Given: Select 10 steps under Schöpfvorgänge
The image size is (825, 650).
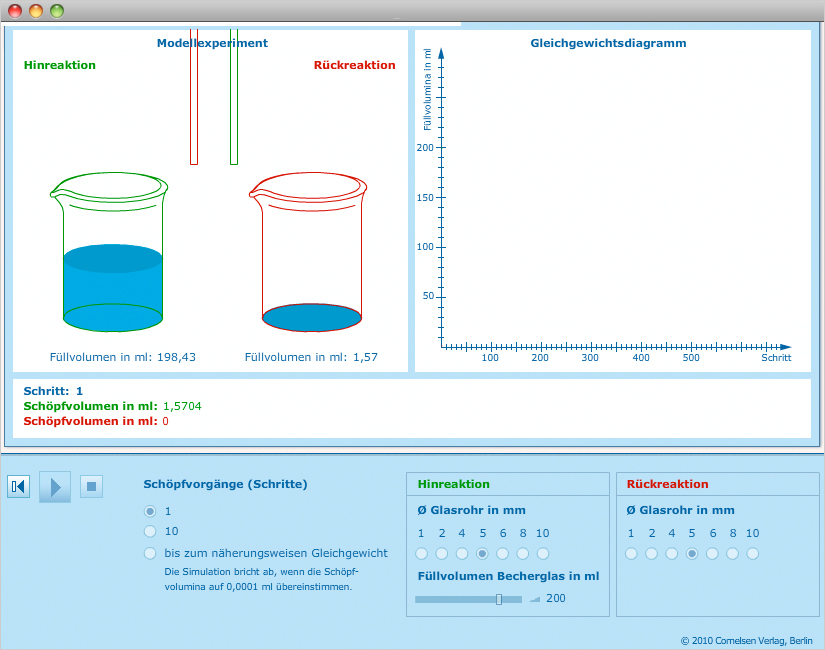Looking at the screenshot, I should tap(151, 532).
